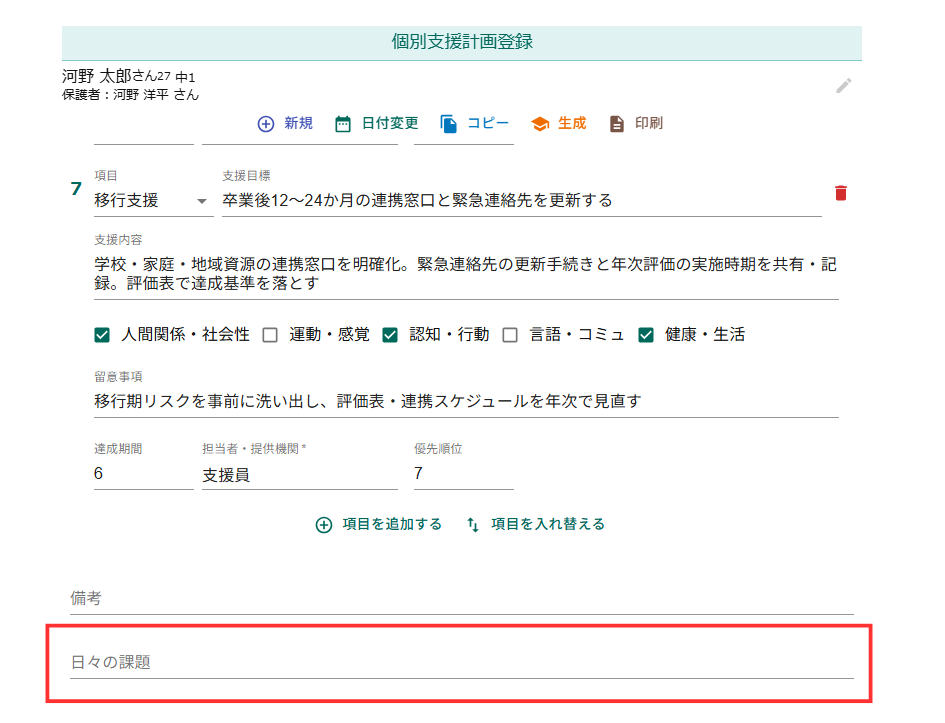
Task: Click the 担当者・提供機関 field
Action: coord(299,474)
